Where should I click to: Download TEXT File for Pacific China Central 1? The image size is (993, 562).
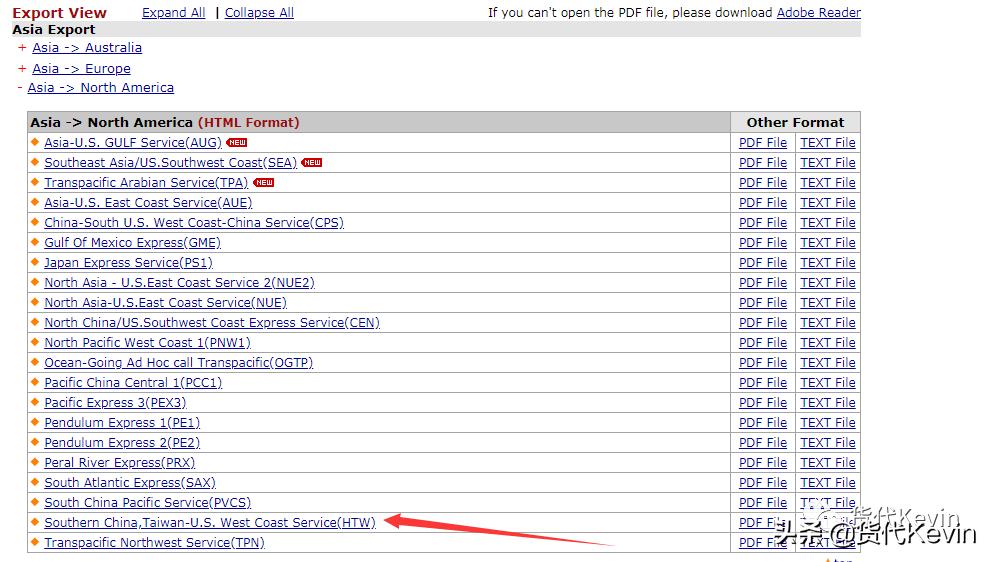(828, 383)
